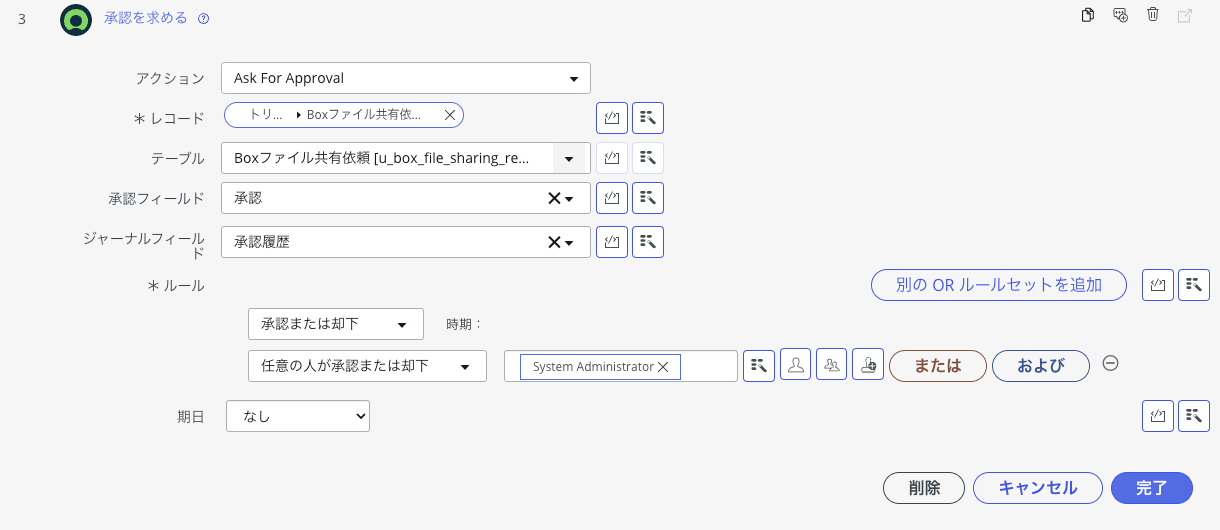Click the 時期： label text

[465, 324]
